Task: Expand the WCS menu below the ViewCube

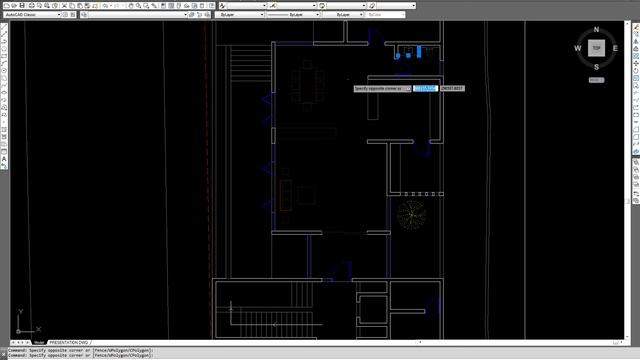Action: click(x=596, y=80)
